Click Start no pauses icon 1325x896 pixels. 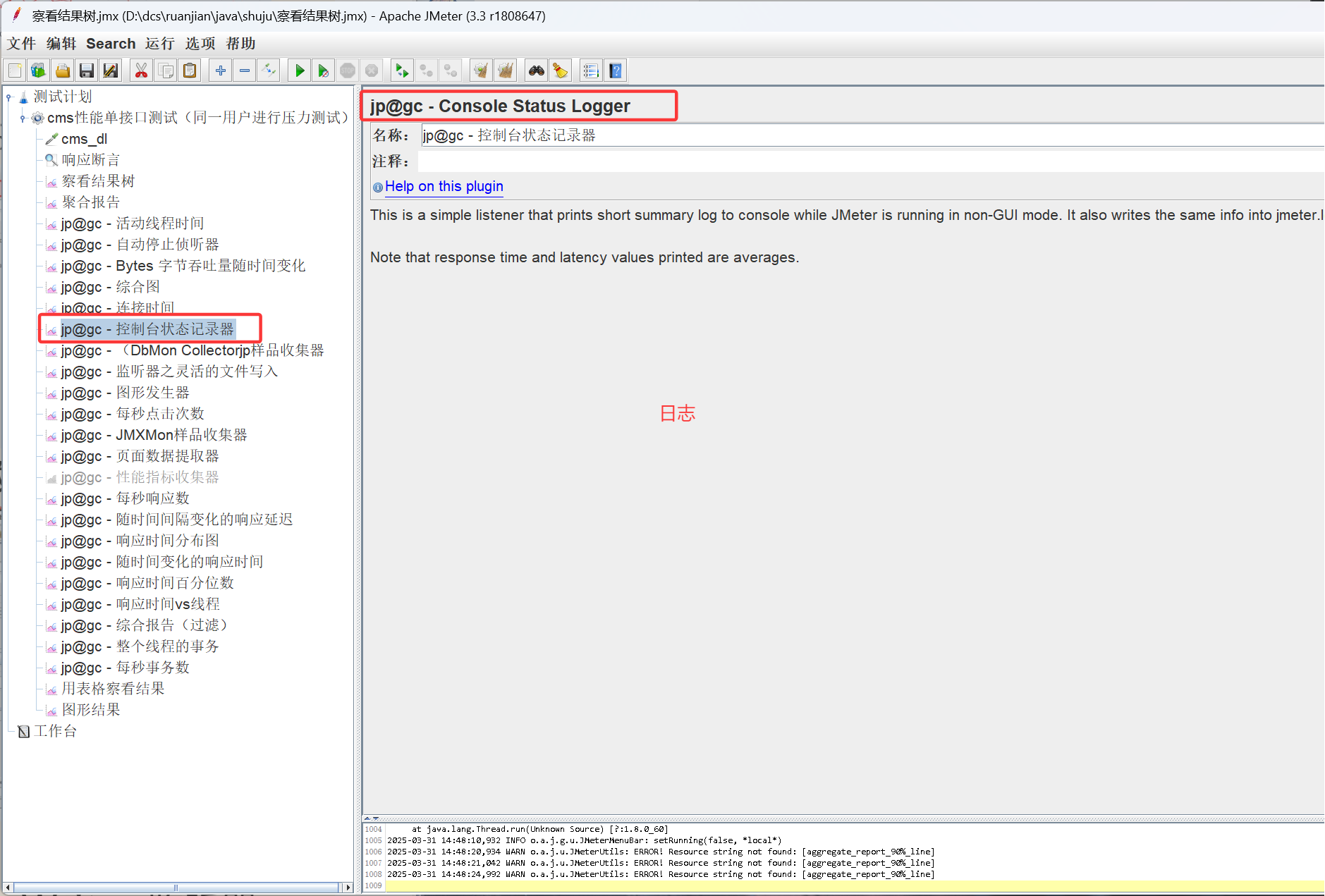pyautogui.click(x=324, y=70)
